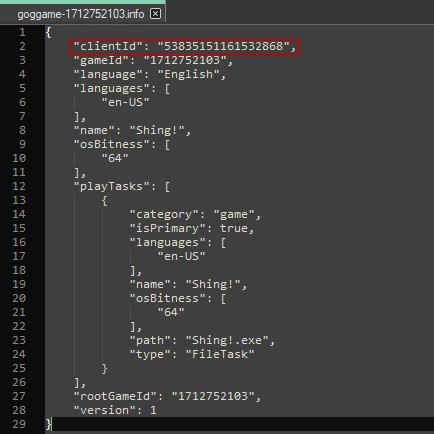
Task: Click the true value on line 15
Action: 234,228
